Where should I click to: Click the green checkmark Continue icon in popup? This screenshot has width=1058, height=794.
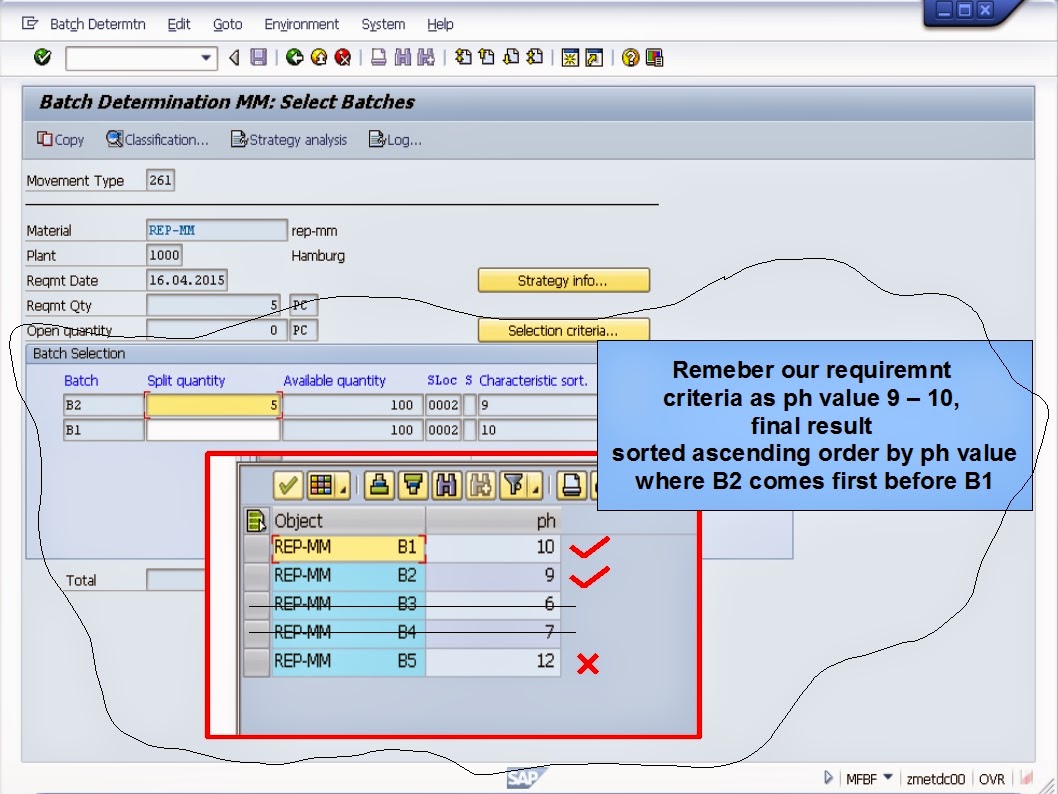(287, 487)
